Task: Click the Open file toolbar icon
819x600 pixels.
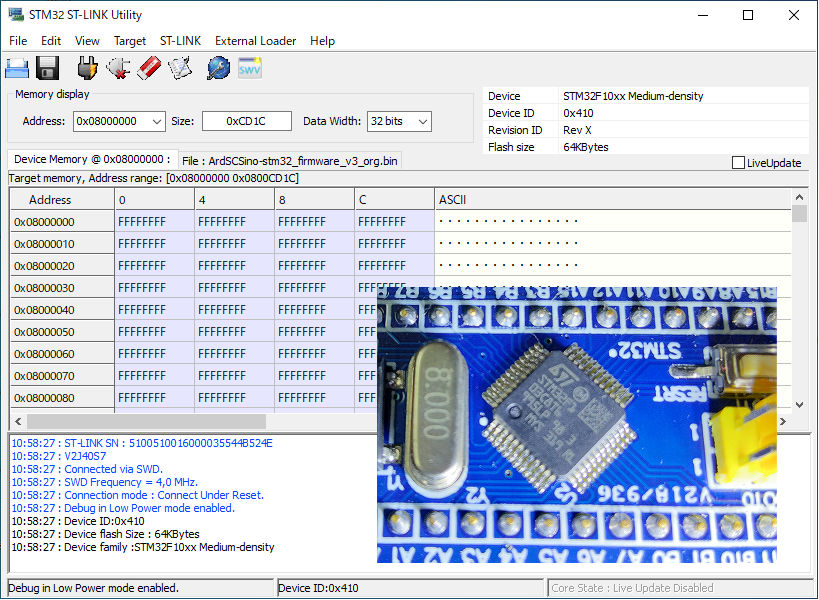Action: pos(17,68)
